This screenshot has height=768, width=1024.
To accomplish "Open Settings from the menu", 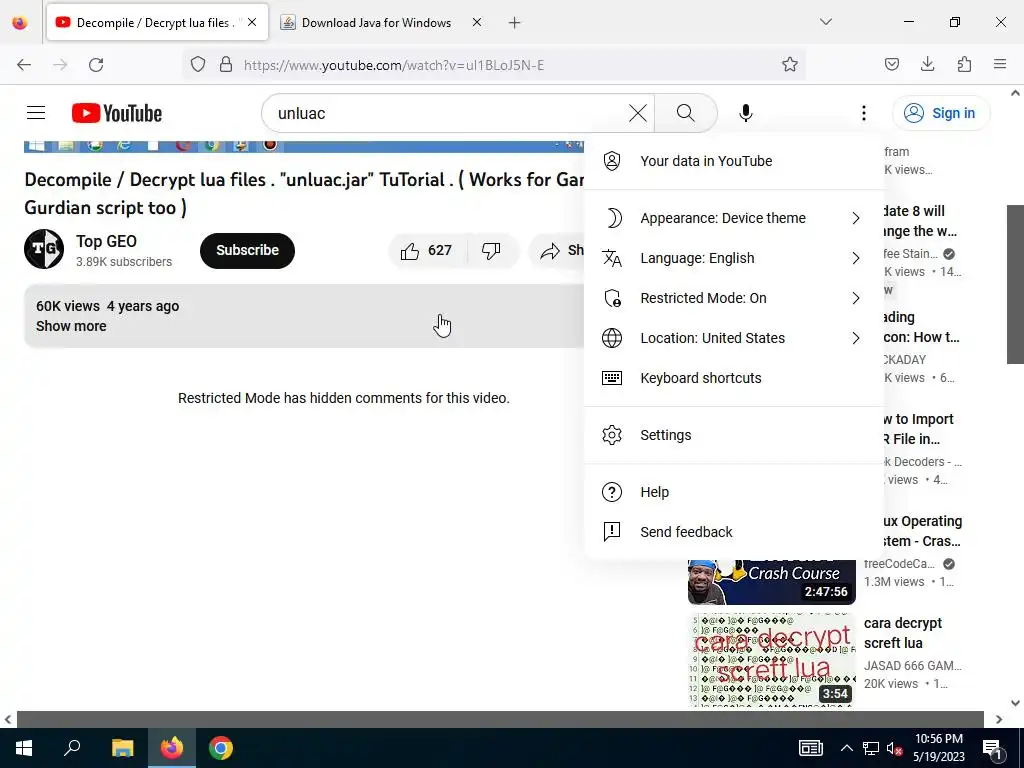I will click(733, 435).
